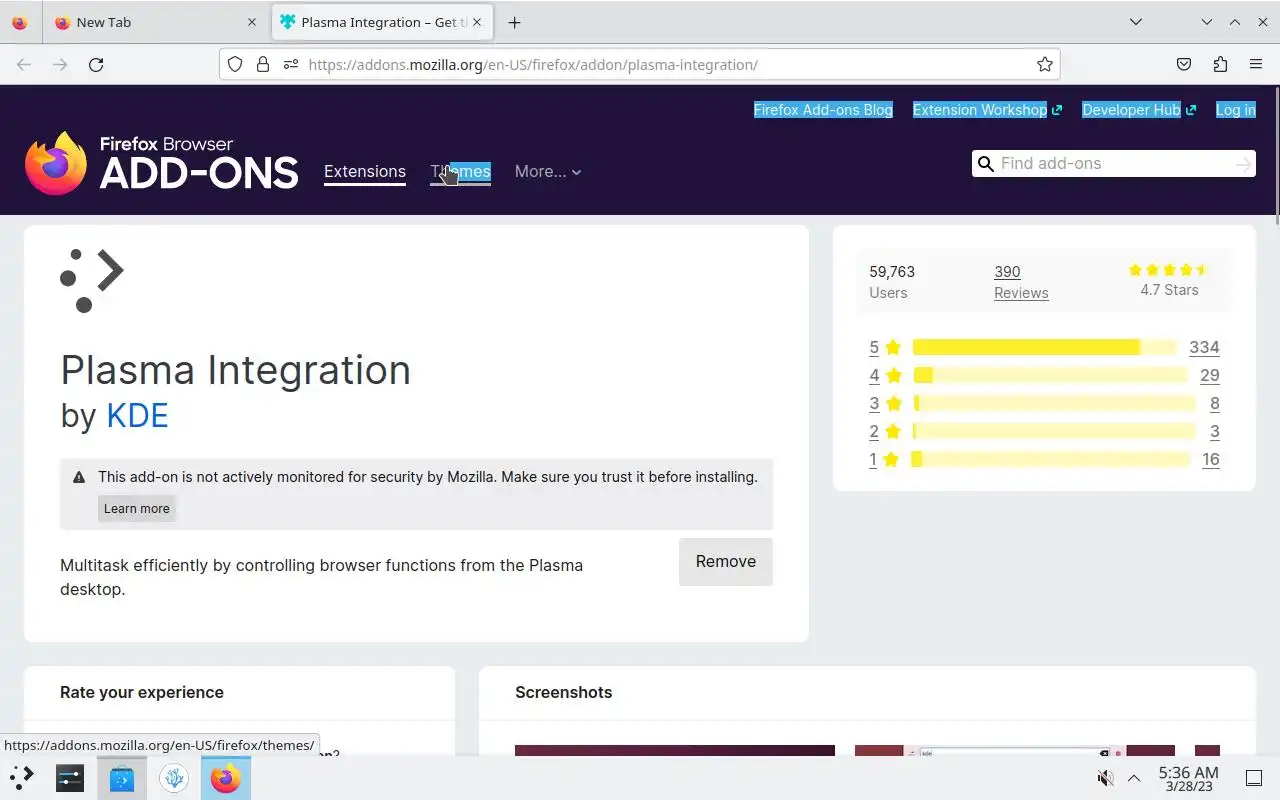Open the KDE author link

137,416
